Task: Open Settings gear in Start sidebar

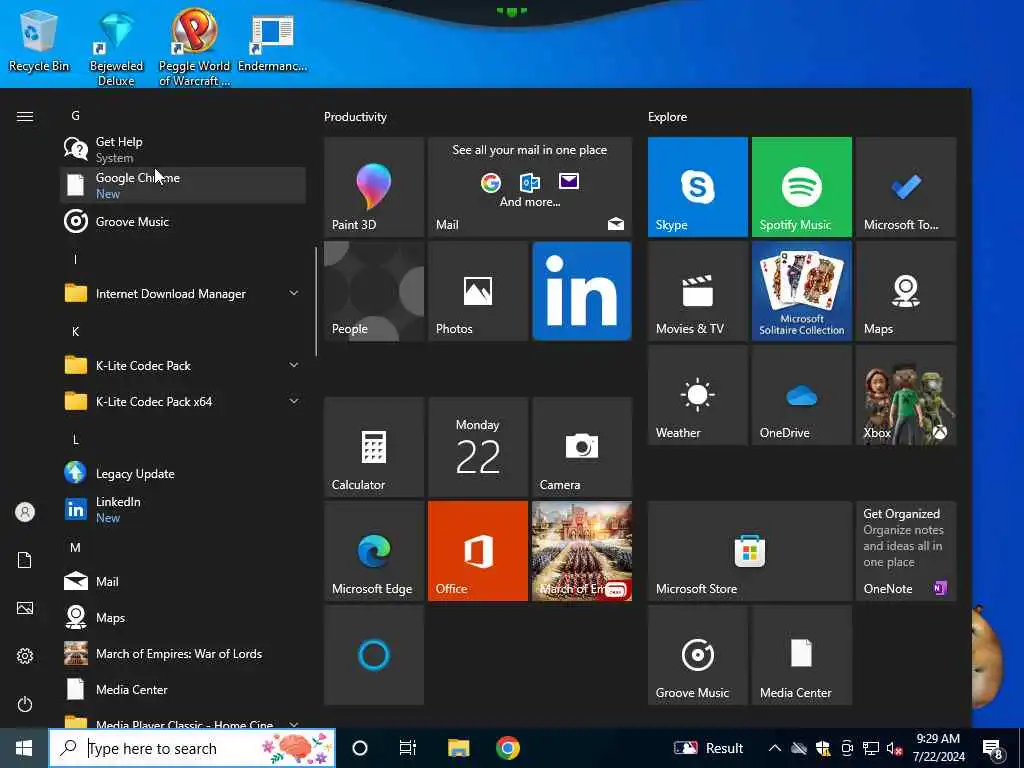Action: (25, 656)
